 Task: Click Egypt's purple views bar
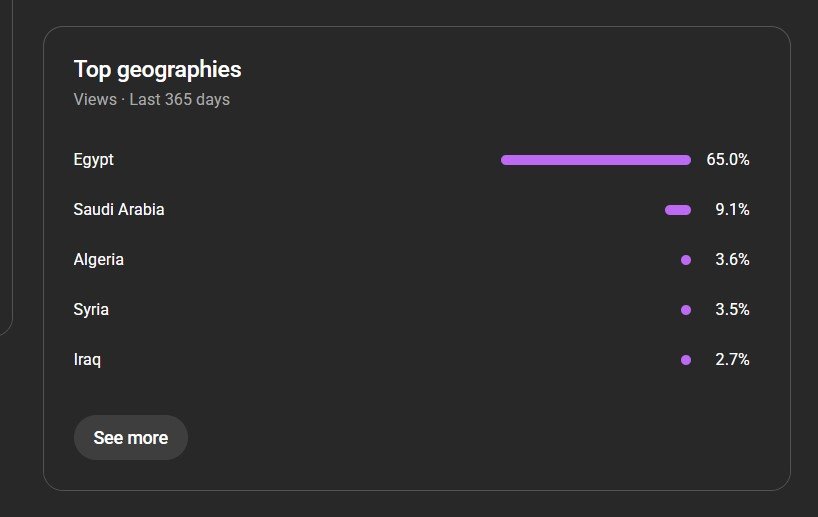[x=595, y=160]
